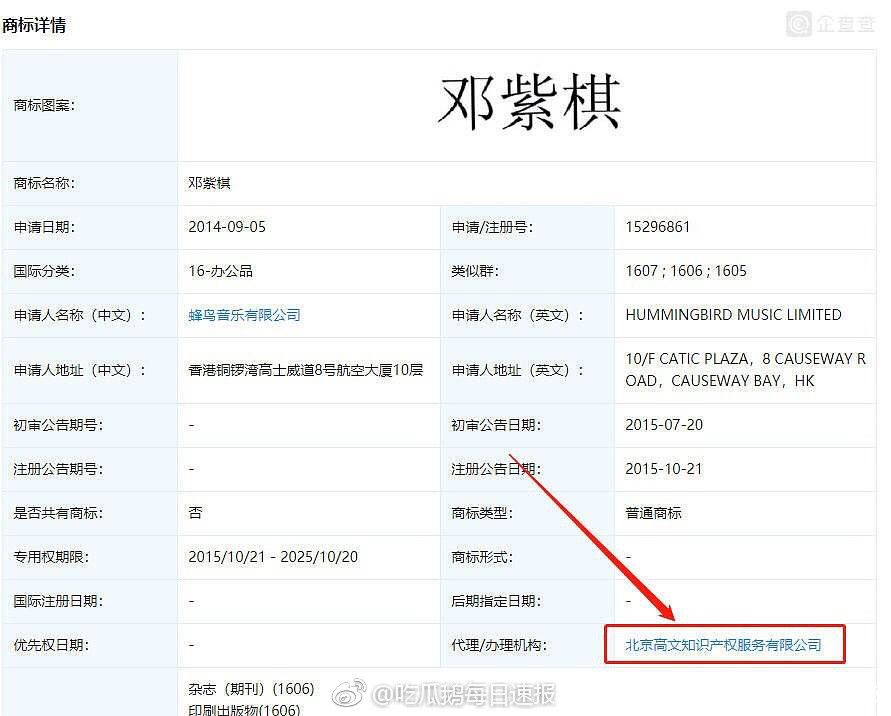The image size is (891, 716).
Task: Click the 商标详情 page heading
Action: [x=35, y=26]
